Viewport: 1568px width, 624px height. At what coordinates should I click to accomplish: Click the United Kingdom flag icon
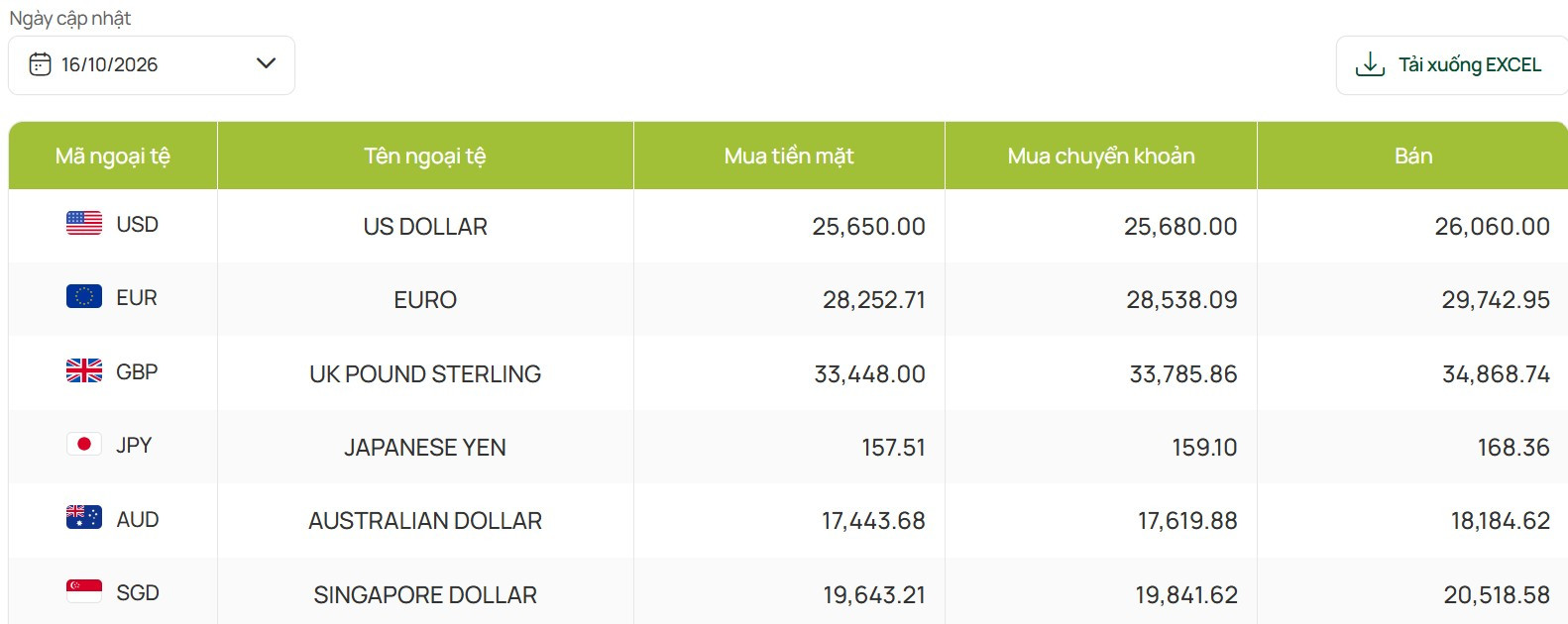coord(84,370)
